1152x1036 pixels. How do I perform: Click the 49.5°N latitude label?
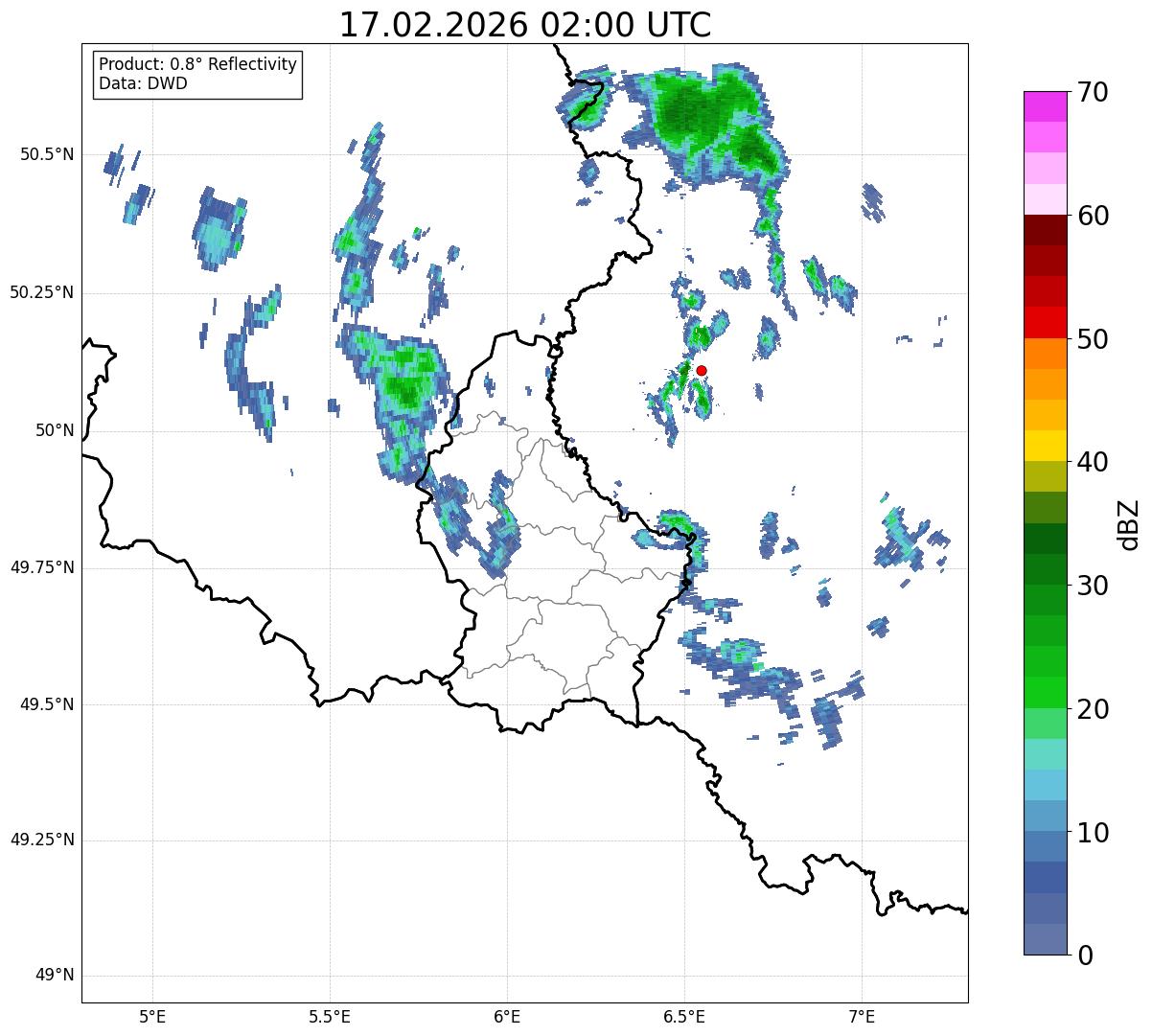[47, 704]
